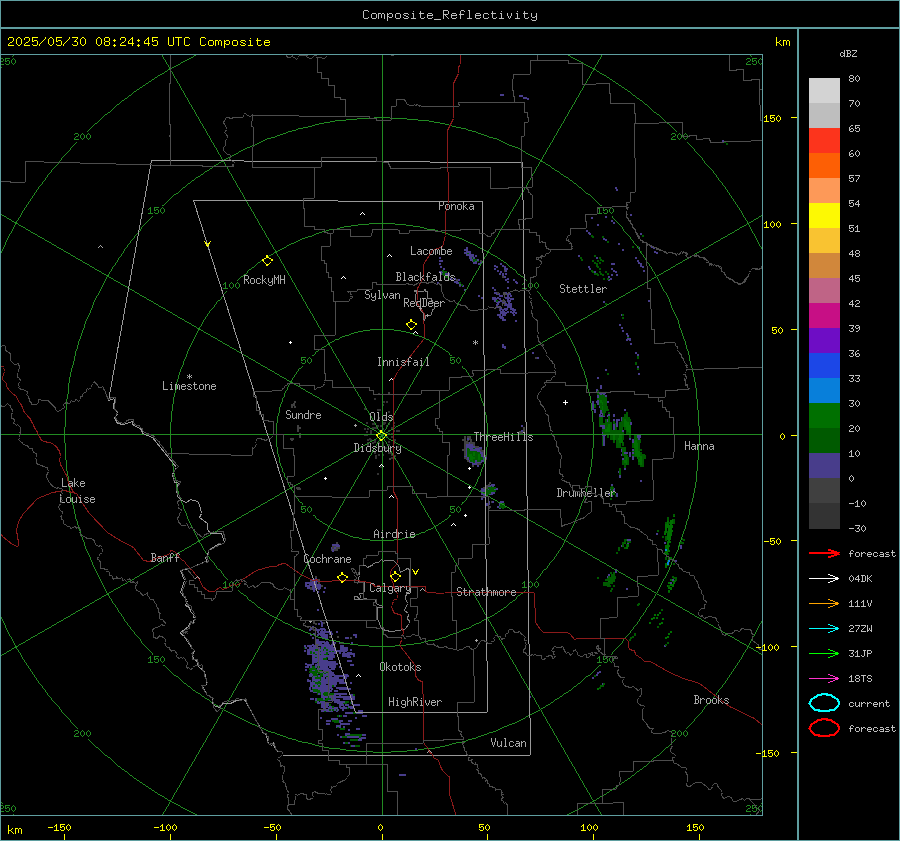Click the yellow diamond marker below RedDeer
900x841 pixels.
coord(411,325)
